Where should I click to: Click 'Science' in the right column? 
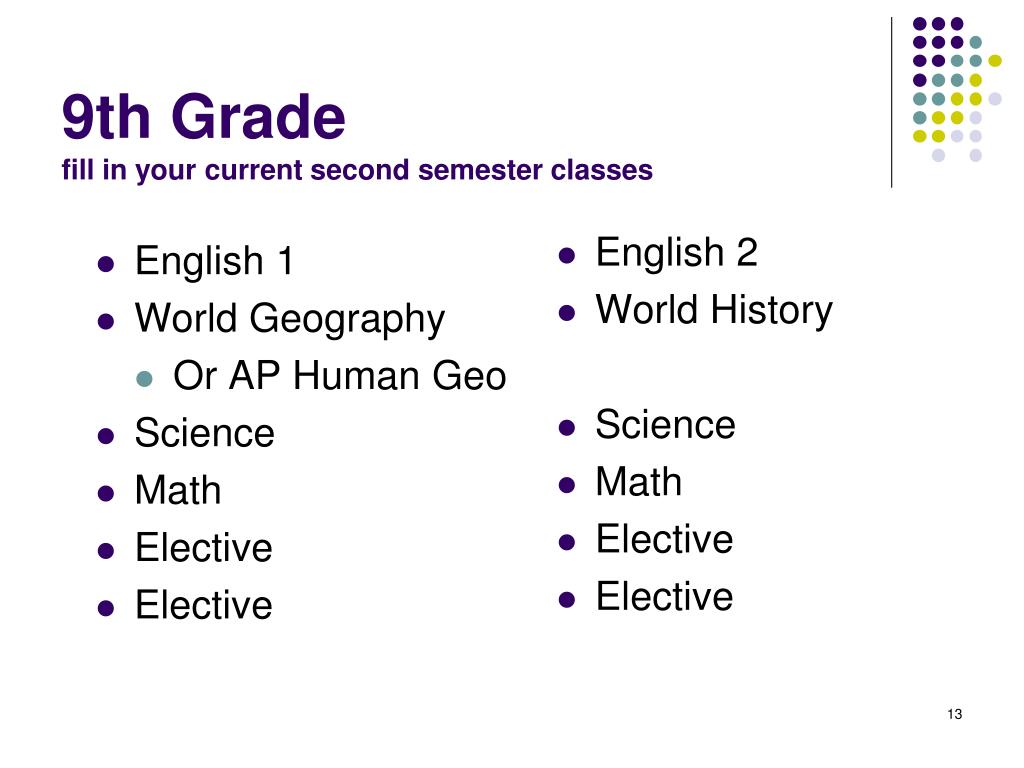[x=665, y=424]
